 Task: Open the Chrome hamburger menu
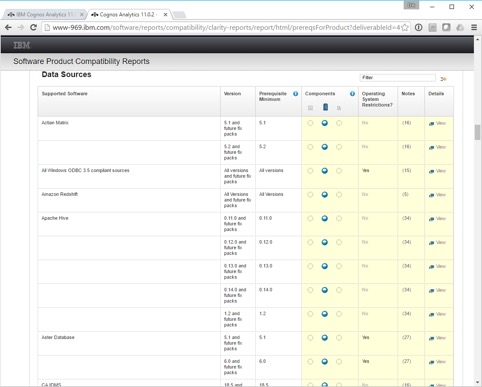pyautogui.click(x=474, y=27)
